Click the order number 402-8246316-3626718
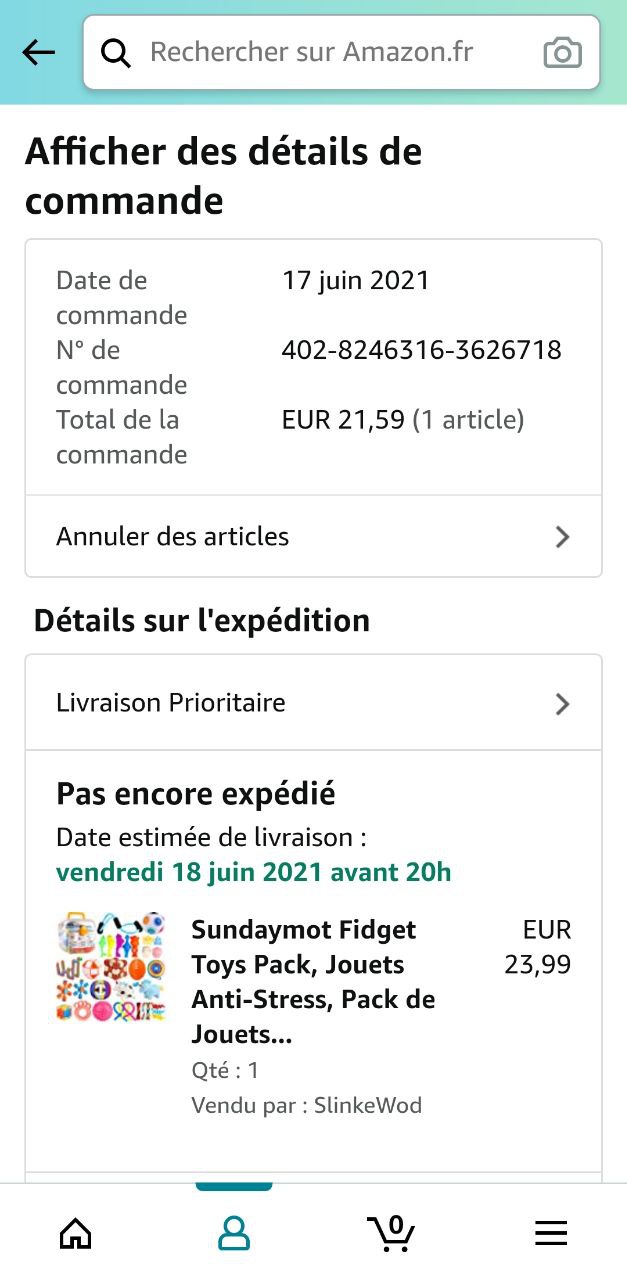 point(421,350)
